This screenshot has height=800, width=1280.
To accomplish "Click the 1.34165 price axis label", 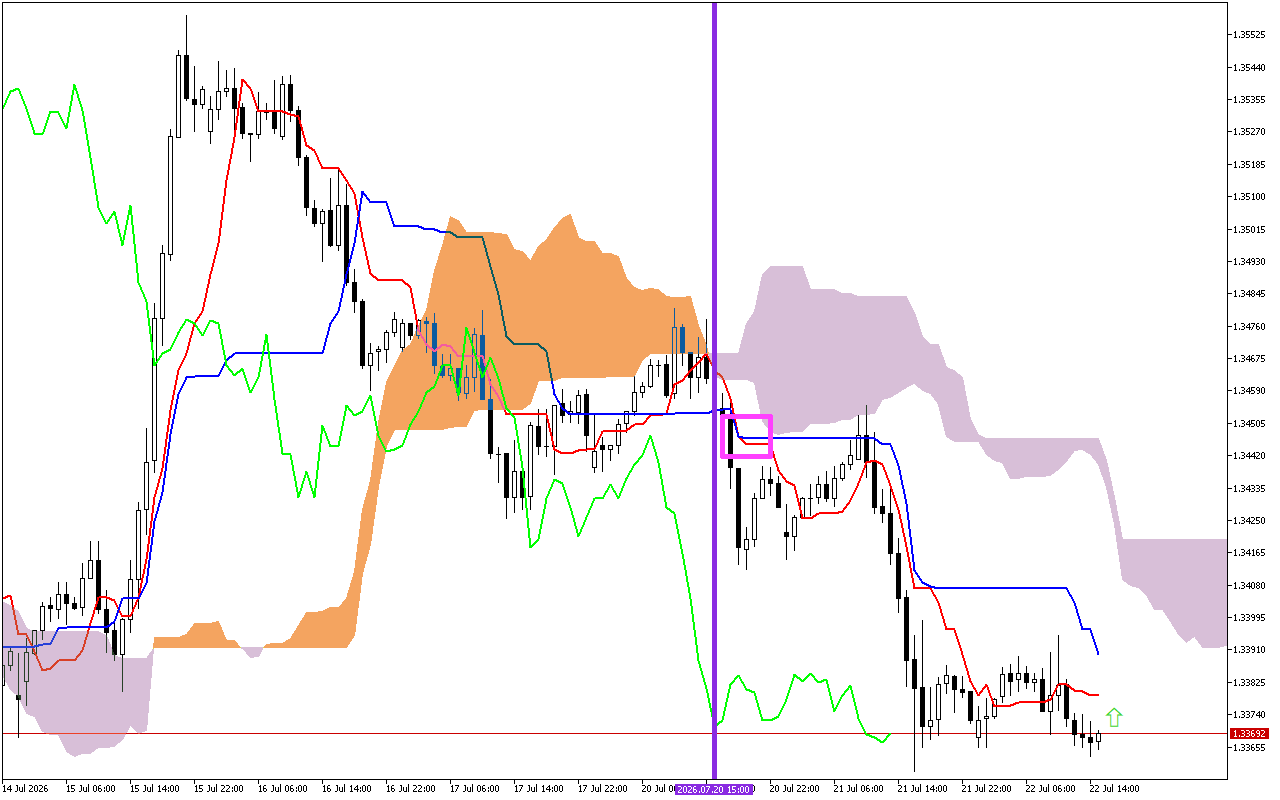I will click(1250, 553).
